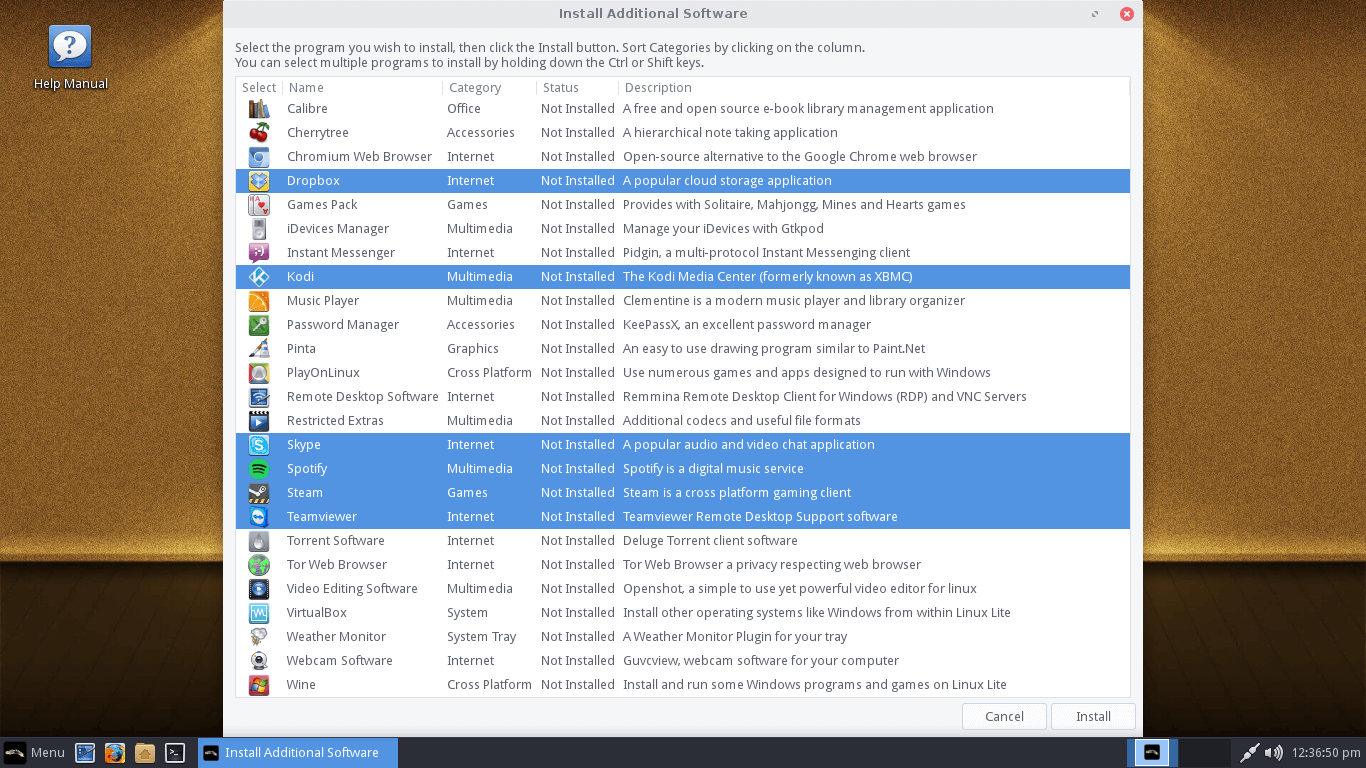Click the Pinta 'Graphics' category cell

(x=473, y=349)
